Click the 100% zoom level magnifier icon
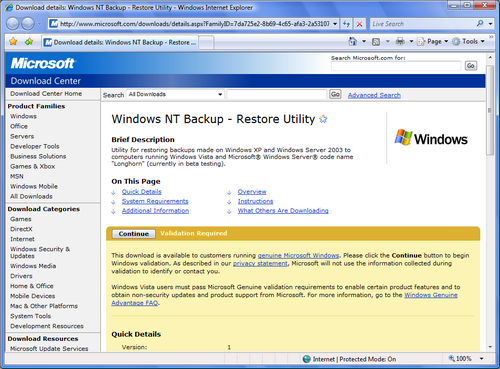The image size is (500, 369). 452,358
